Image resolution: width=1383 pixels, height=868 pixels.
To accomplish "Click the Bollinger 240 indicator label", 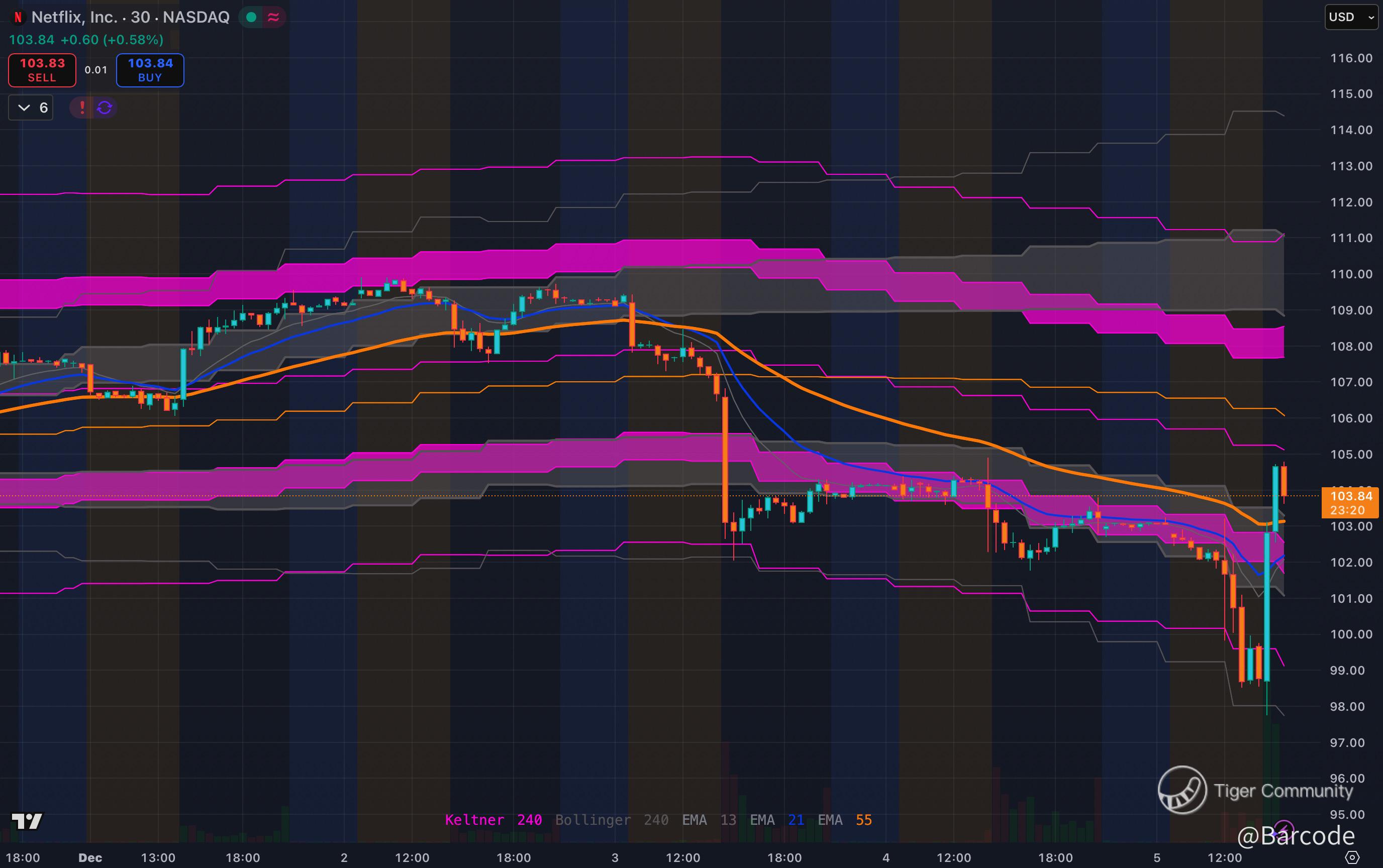I will tap(611, 820).
